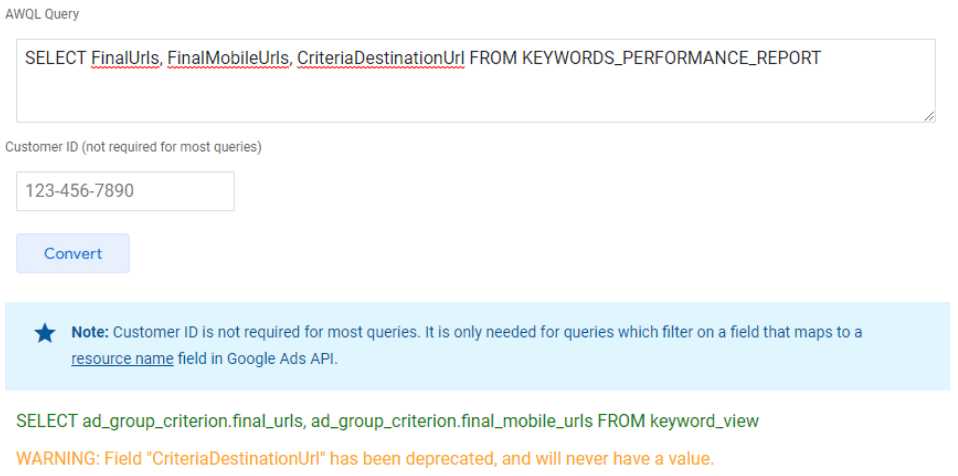Image resolution: width=958 pixels, height=476 pixels.
Task: Click the bold Note: text
Action: point(90,332)
